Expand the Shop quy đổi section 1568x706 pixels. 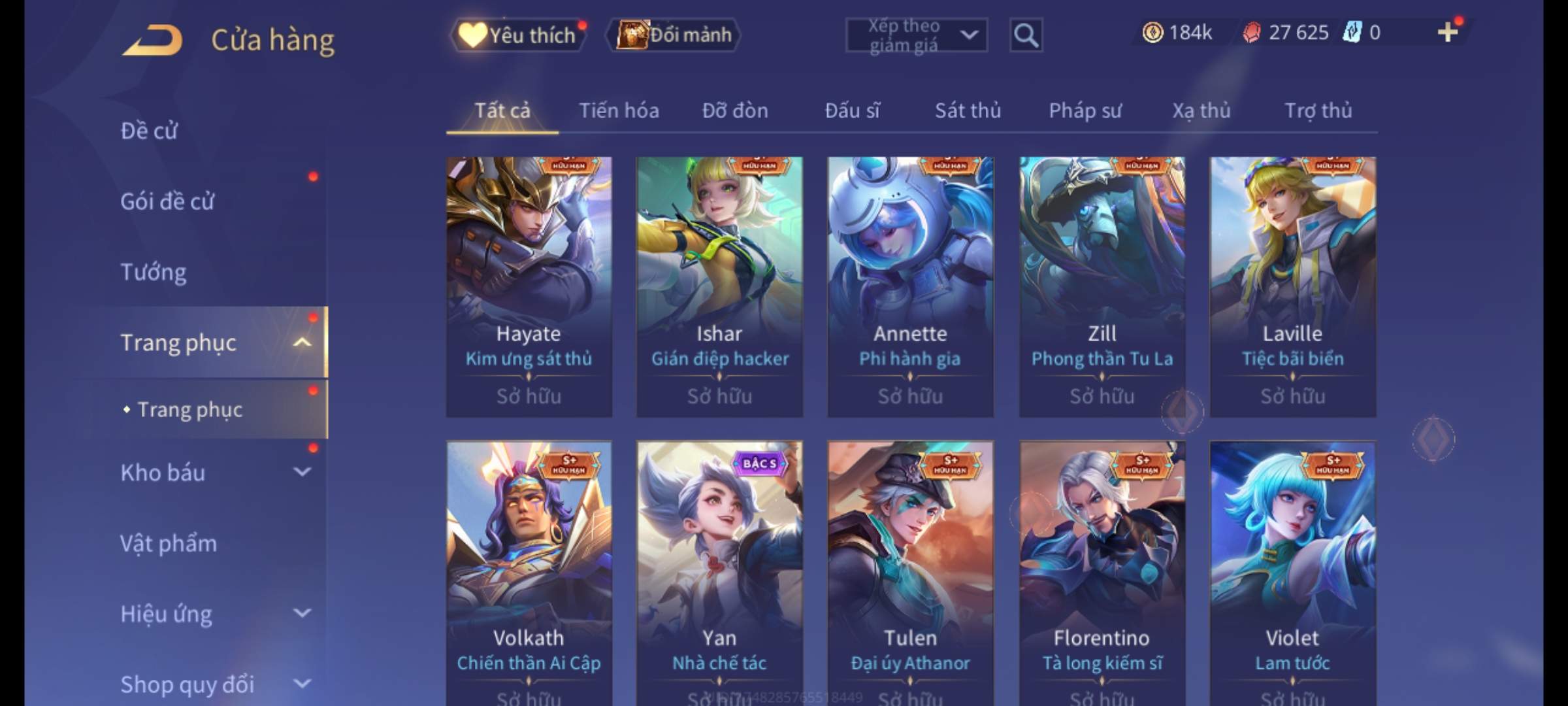(302, 684)
